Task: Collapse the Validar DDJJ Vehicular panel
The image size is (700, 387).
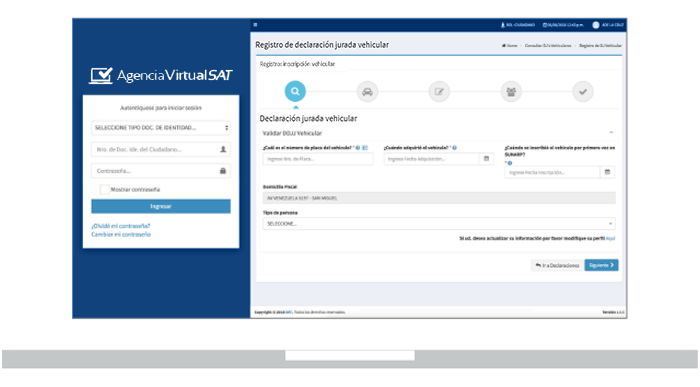Action: (x=611, y=133)
